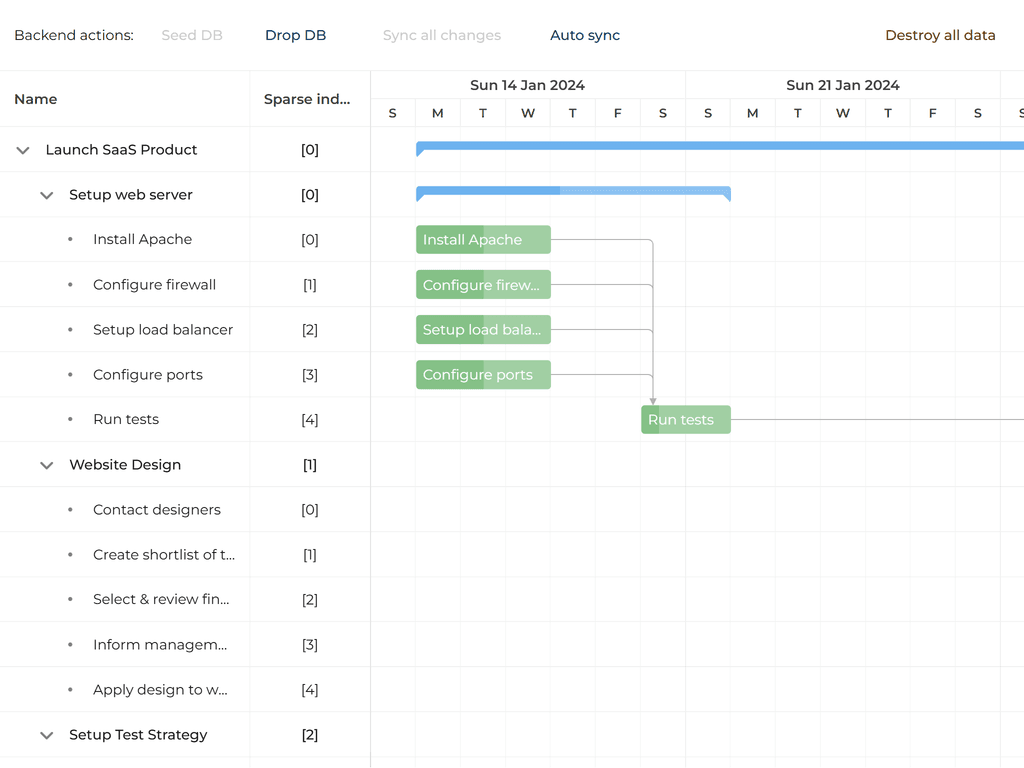1024x768 pixels.
Task: Click Drop DB in backend actions
Action: coord(295,34)
